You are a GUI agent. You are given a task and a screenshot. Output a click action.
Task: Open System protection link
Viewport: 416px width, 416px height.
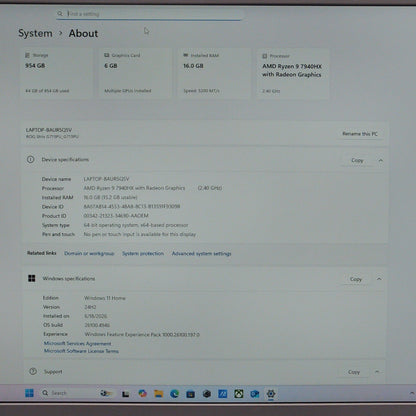tap(143, 253)
